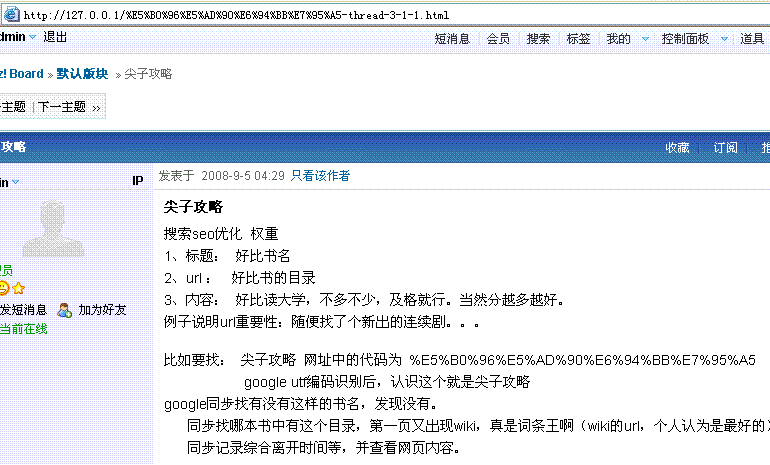Click 收藏 favorite in thread header

click(x=677, y=147)
